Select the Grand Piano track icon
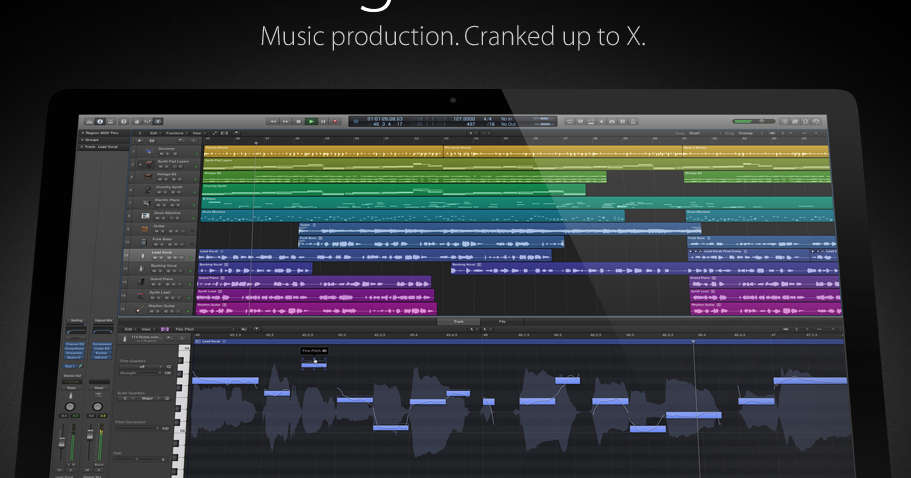Viewport: 911px width, 478px height. [x=141, y=282]
